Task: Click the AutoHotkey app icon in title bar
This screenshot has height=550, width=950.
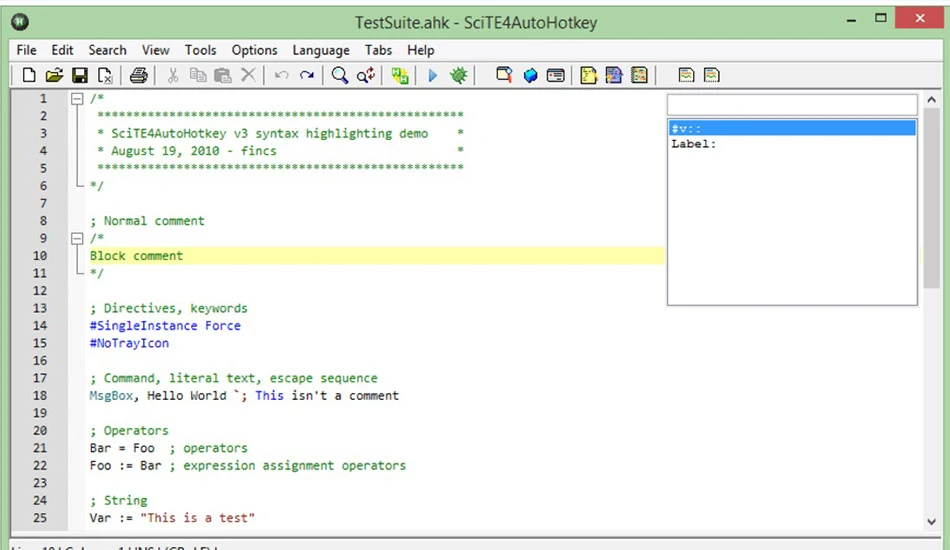Action: click(20, 22)
